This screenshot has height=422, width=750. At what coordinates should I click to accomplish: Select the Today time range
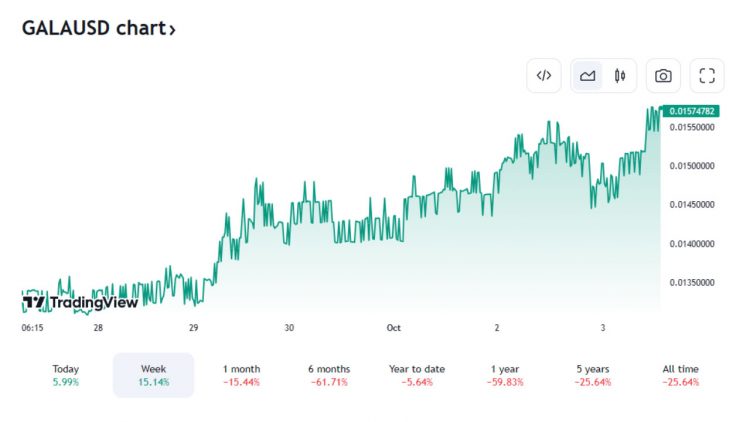[x=66, y=375]
